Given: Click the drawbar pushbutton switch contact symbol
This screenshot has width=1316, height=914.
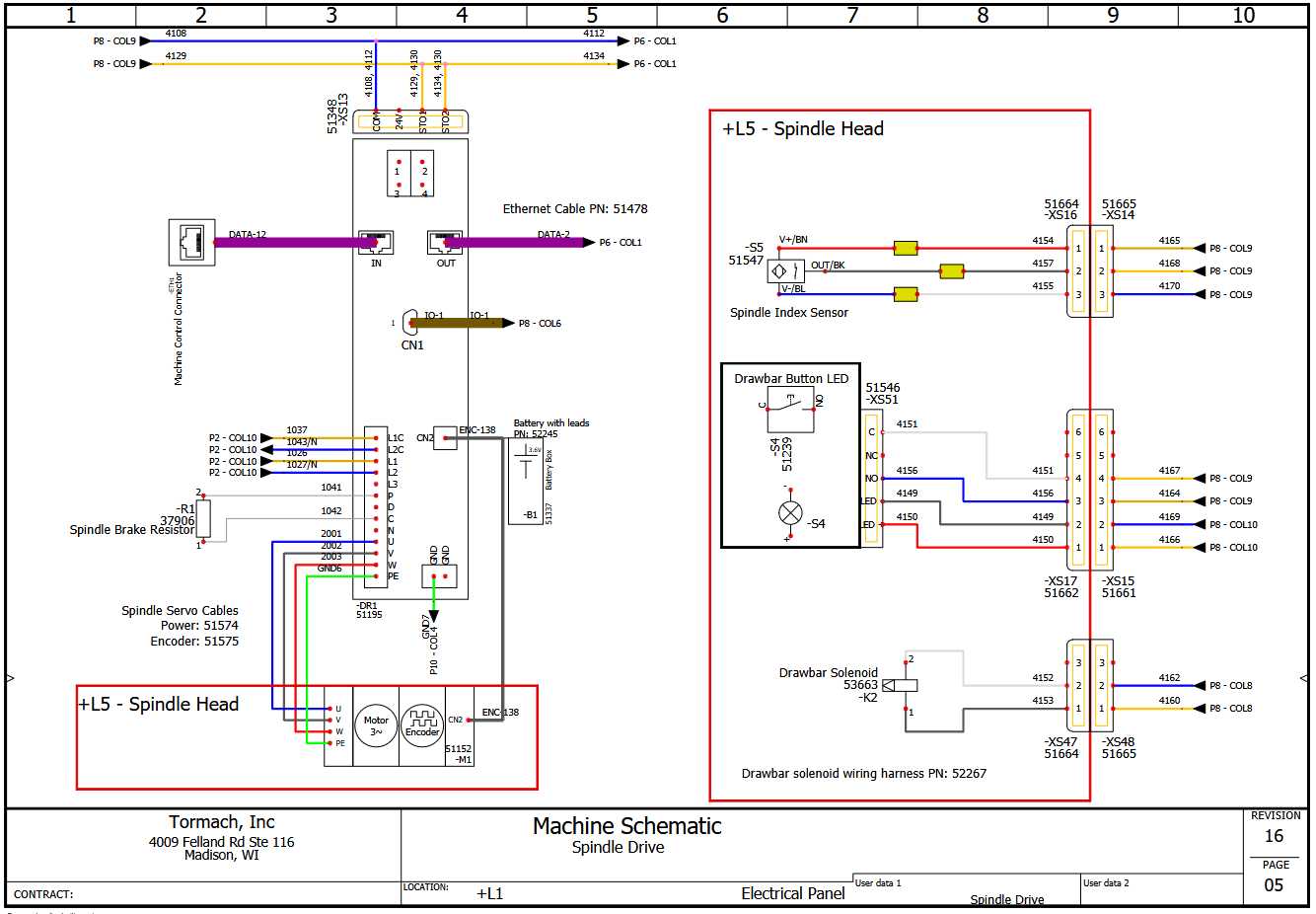Looking at the screenshot, I should coord(790,409).
